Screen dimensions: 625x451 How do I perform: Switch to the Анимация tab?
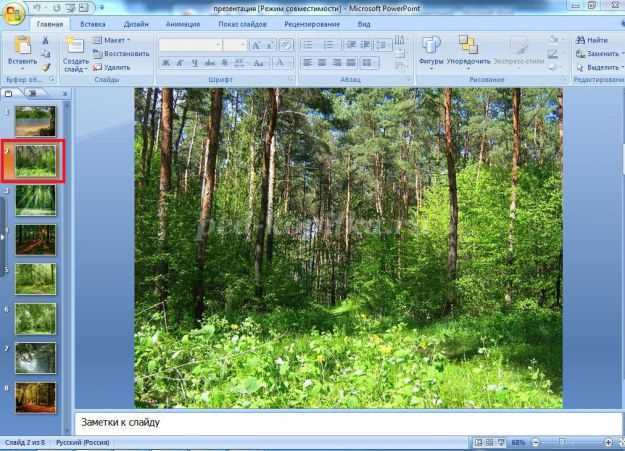coord(181,22)
